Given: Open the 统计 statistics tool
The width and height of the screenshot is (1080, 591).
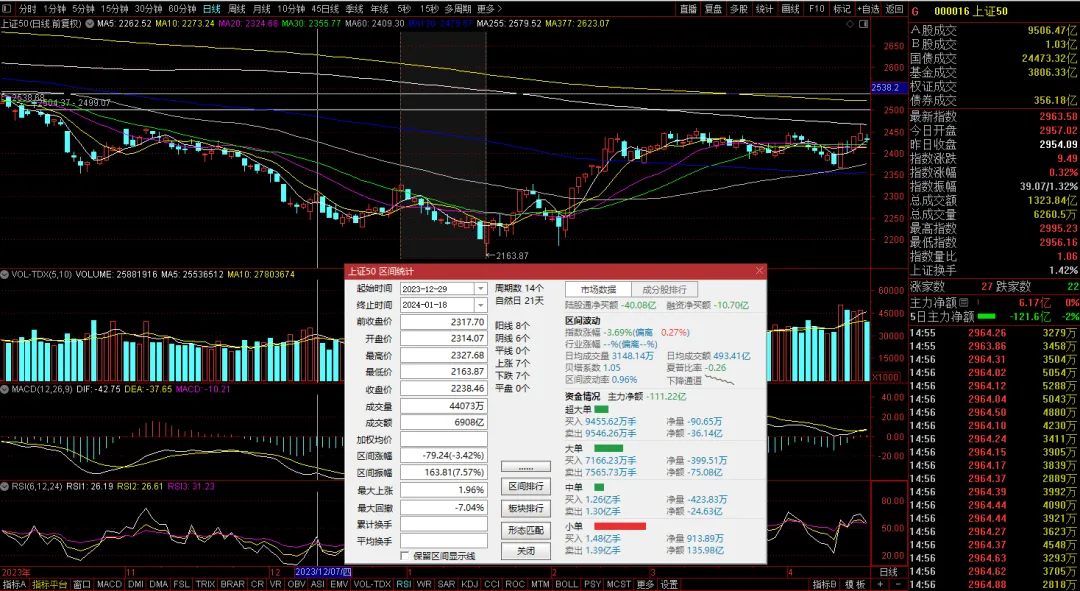Looking at the screenshot, I should [x=765, y=9].
